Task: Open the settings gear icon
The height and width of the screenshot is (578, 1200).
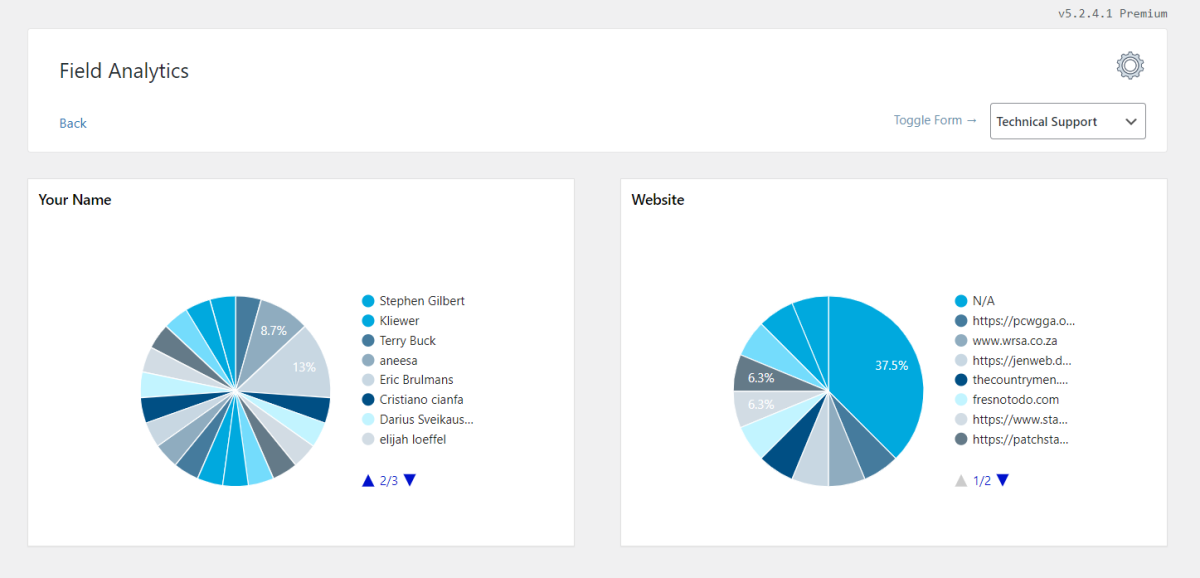Action: tap(1130, 66)
